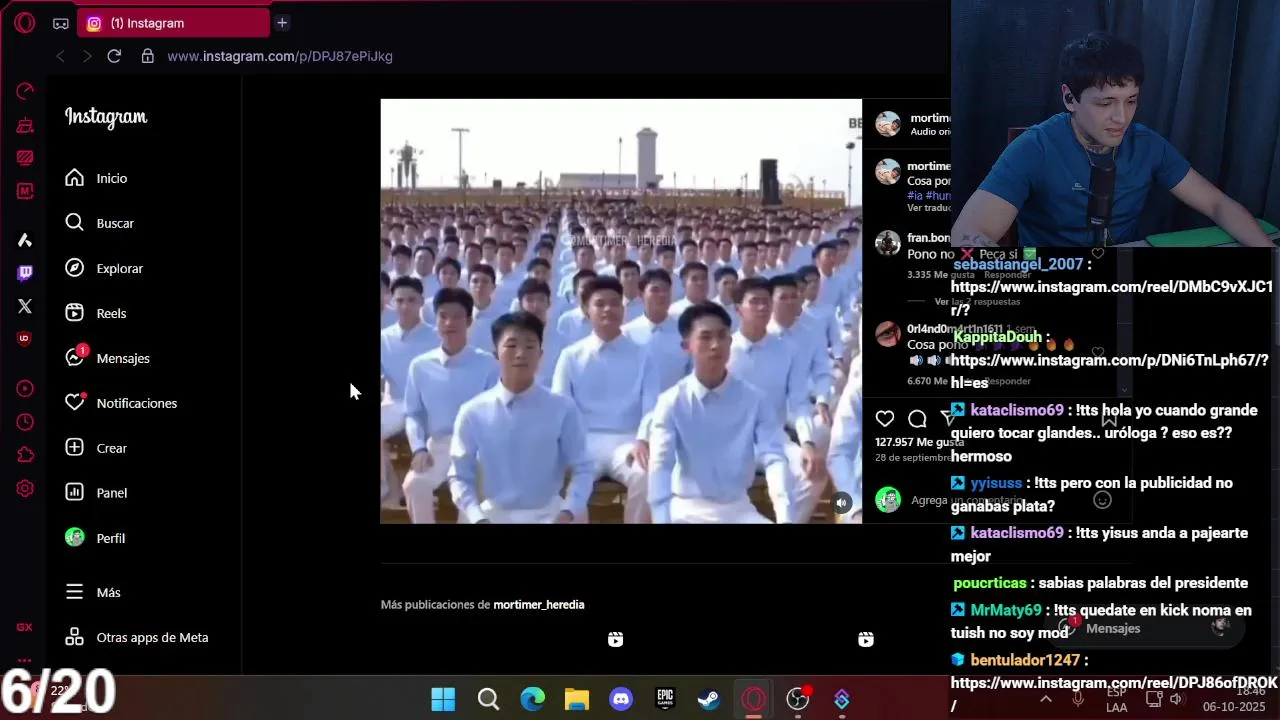Viewport: 1280px width, 720px height.
Task: Open the first reel thumbnail icon below
Action: 615,639
